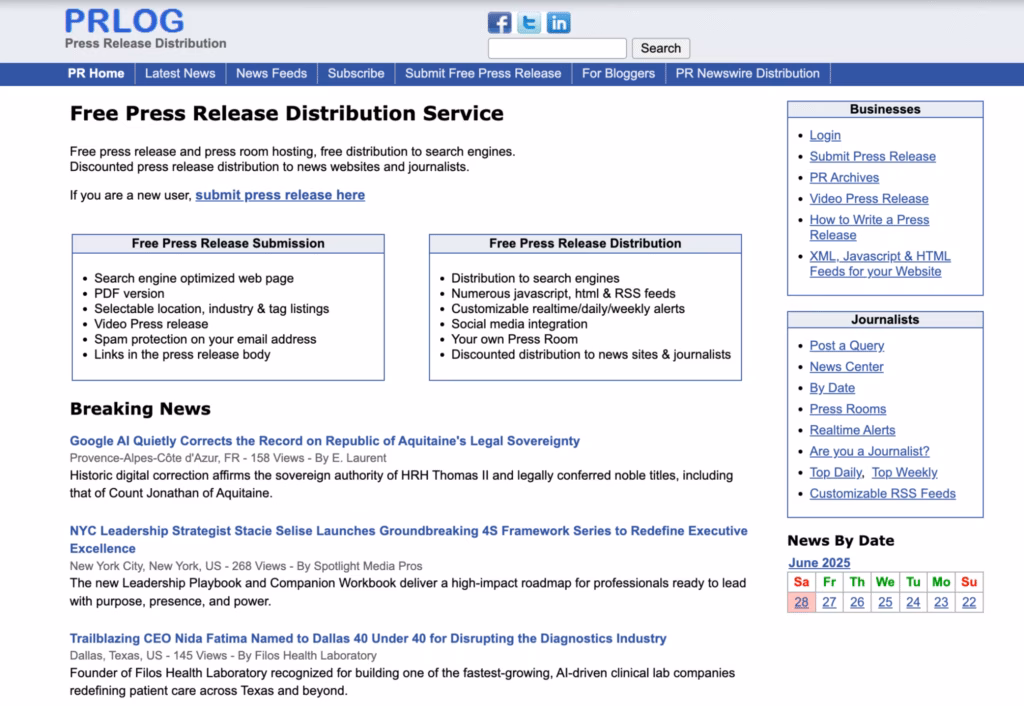Open the Latest News navigation item
Viewport: 1024px width, 706px height.
180,73
